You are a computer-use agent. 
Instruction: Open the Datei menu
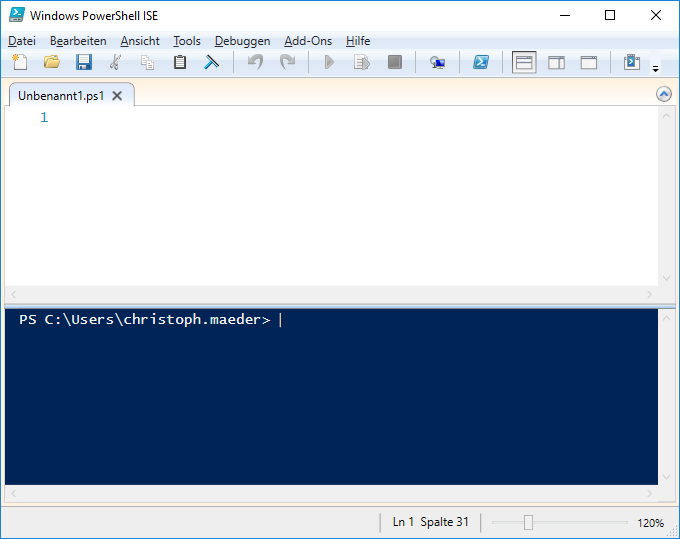pos(21,41)
